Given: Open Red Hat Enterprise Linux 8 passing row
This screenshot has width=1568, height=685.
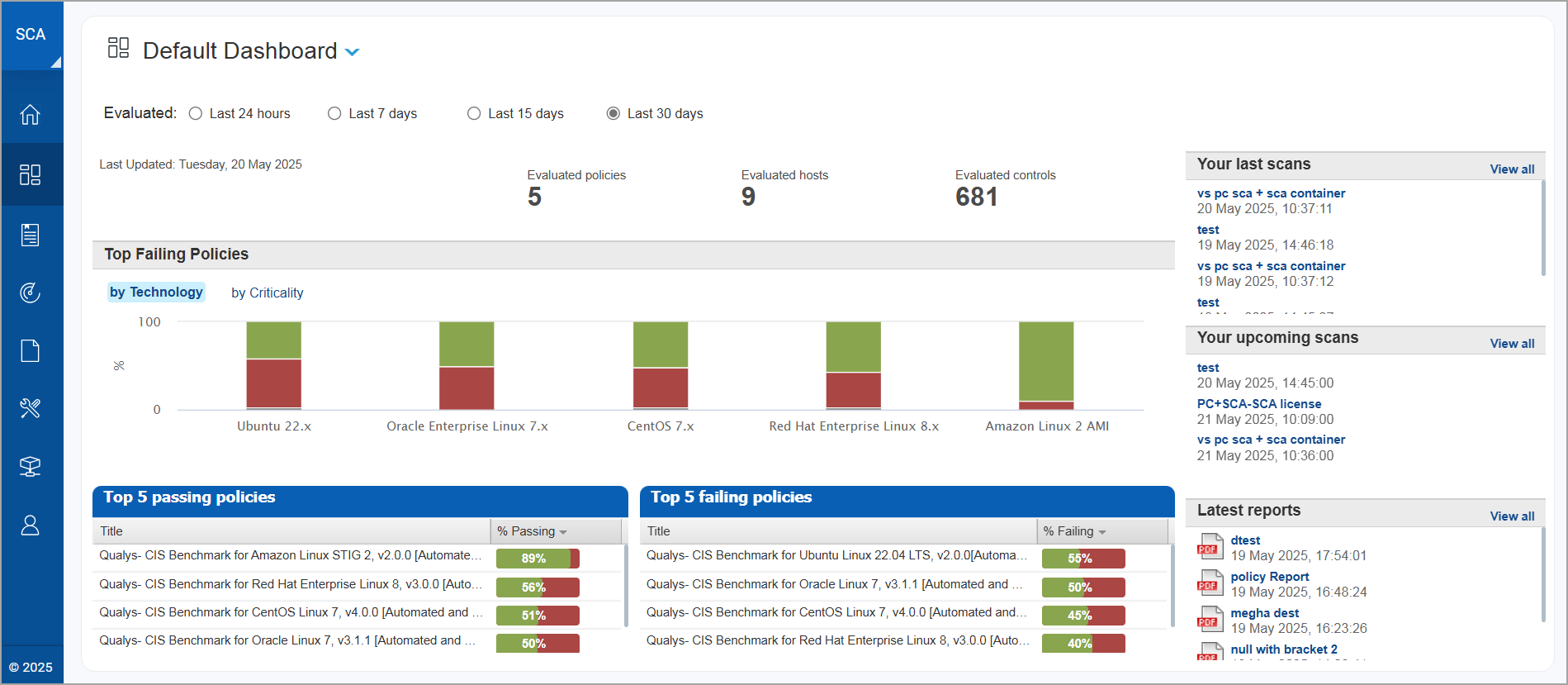Looking at the screenshot, I should coord(291,584).
